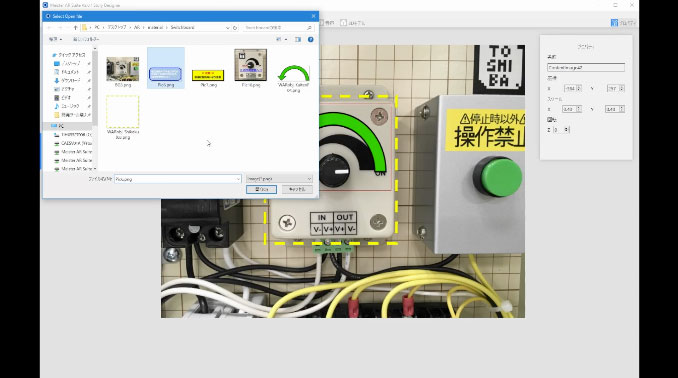This screenshot has height=378, width=678.
Task: Click the position X value stepper
Action: 573,88
